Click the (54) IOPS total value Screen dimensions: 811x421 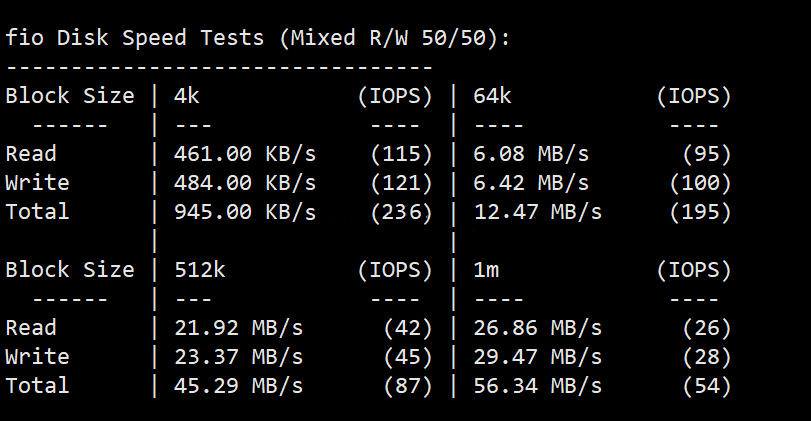pyautogui.click(x=707, y=385)
